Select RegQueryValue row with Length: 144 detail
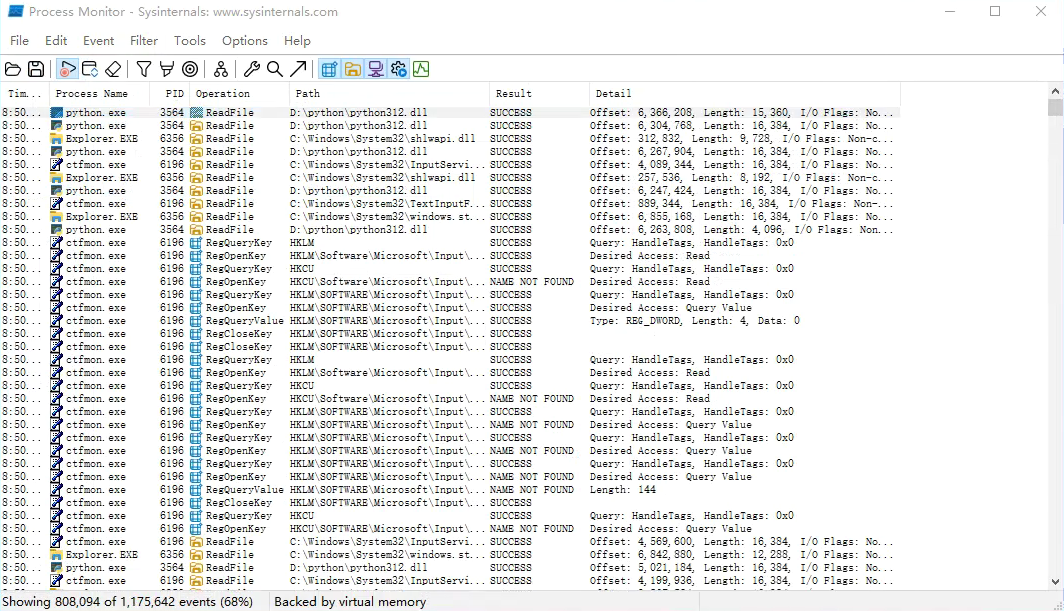This screenshot has width=1064, height=611. [451, 489]
